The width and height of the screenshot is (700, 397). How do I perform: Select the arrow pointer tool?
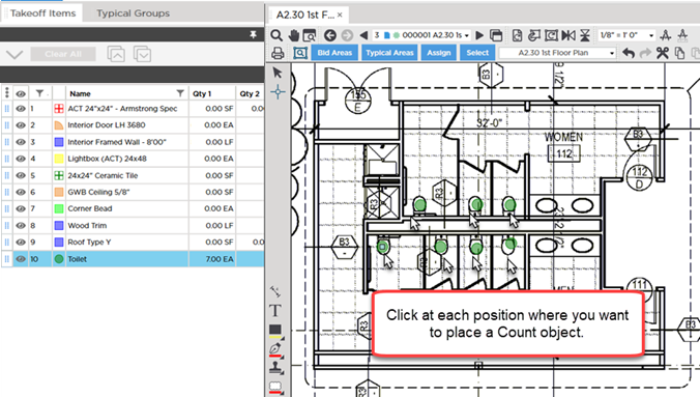pos(277,73)
